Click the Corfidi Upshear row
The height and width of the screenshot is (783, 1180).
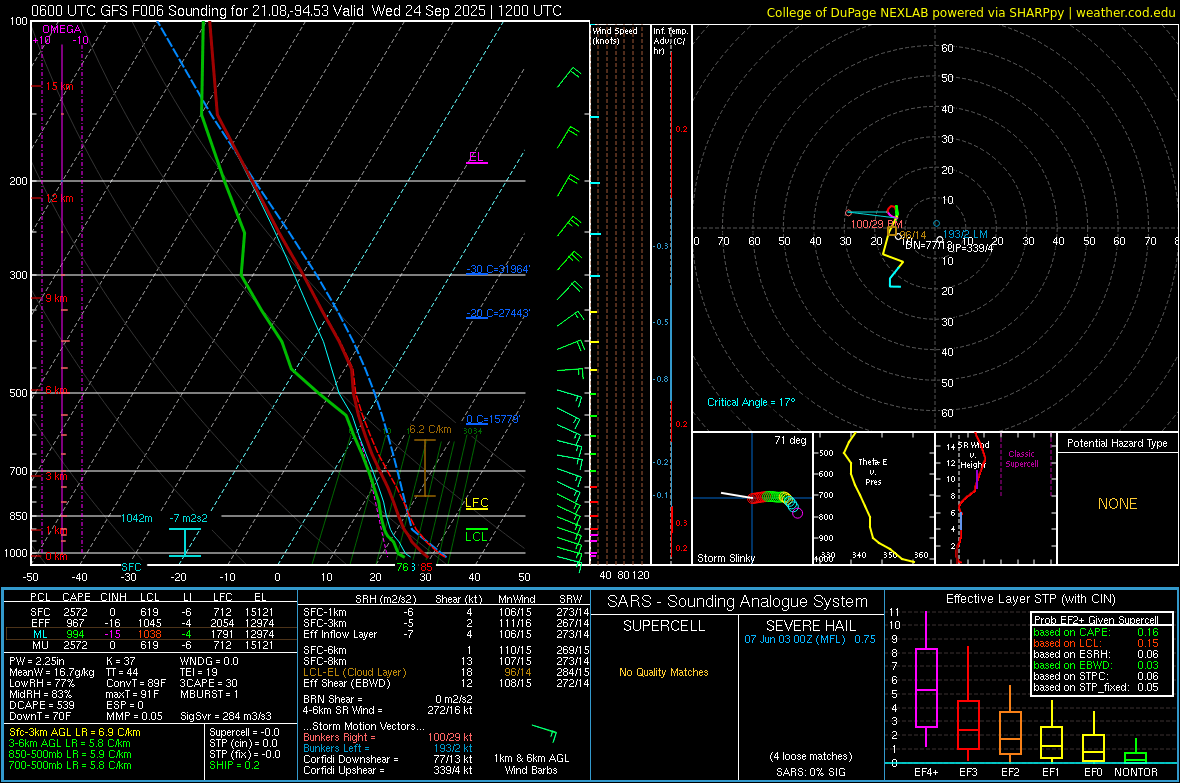[388, 769]
